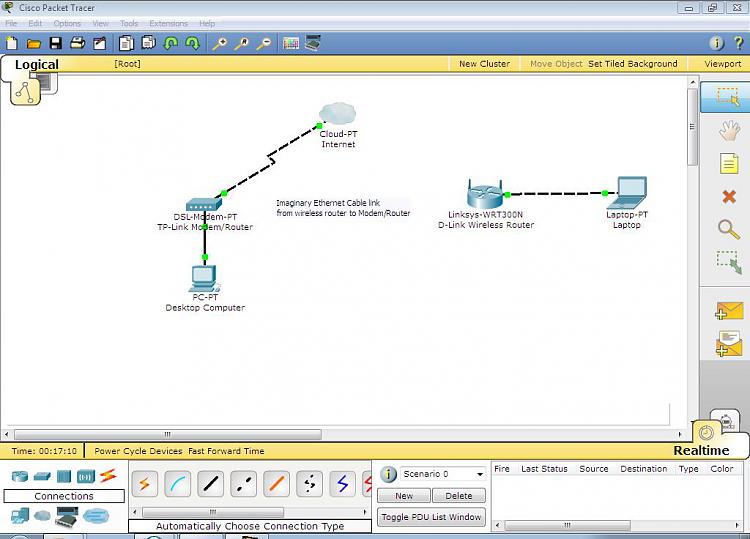The height and width of the screenshot is (539, 750).
Task: Pick the orange Fiber cable
Action: (x=276, y=484)
